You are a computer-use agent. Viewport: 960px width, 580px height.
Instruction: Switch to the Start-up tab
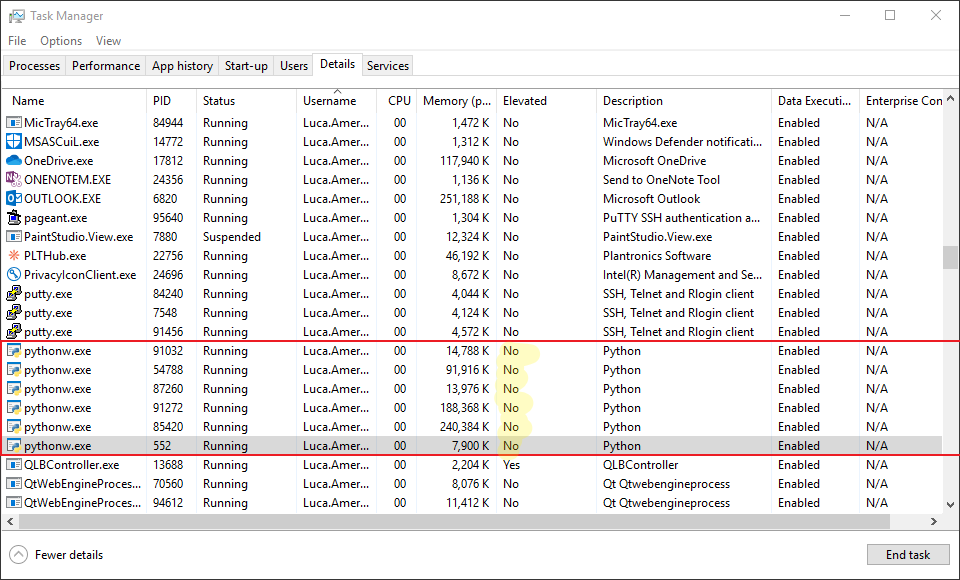tap(246, 66)
